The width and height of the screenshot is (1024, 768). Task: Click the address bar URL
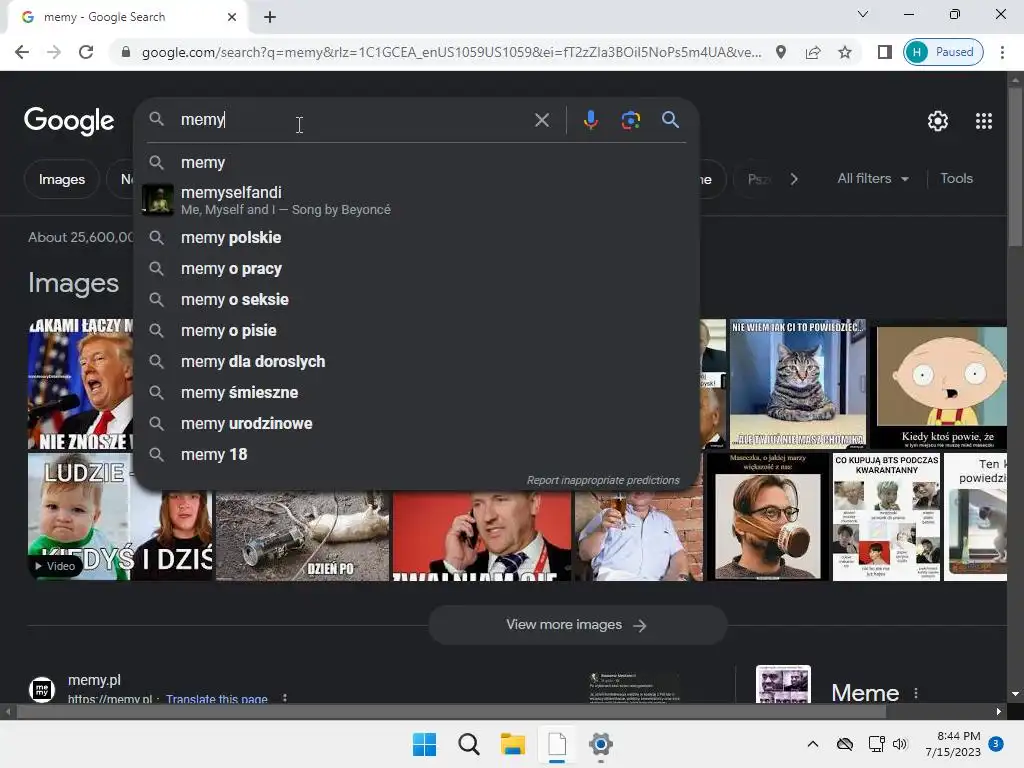pyautogui.click(x=451, y=52)
